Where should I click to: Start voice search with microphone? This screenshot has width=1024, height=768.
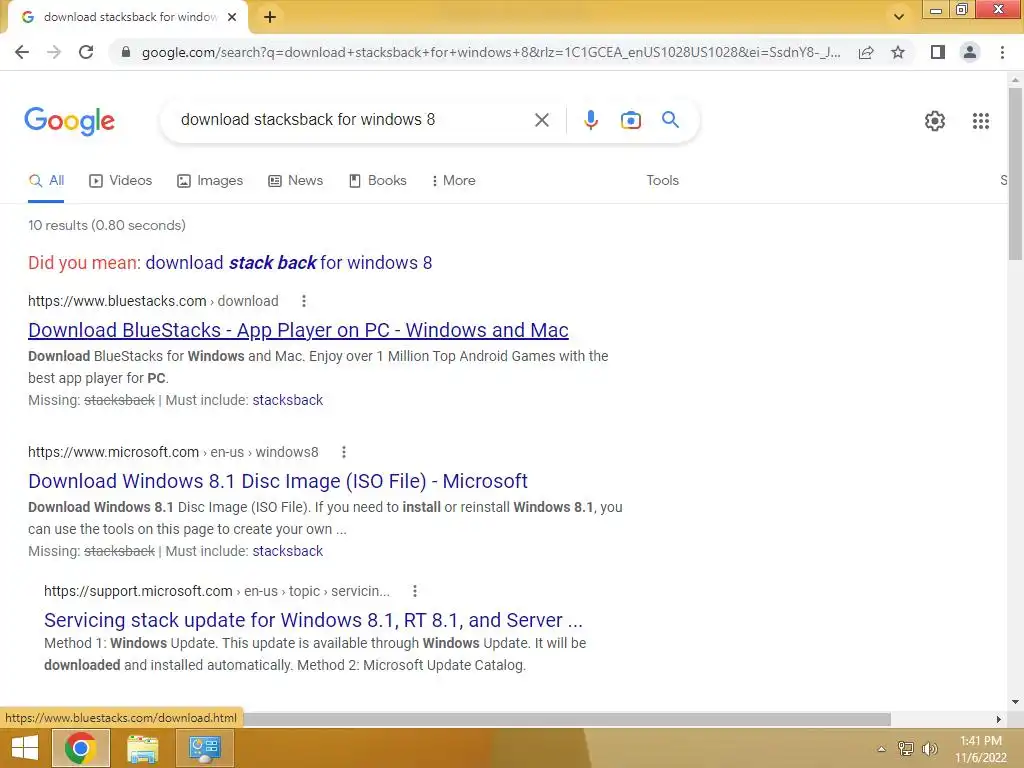(x=590, y=120)
